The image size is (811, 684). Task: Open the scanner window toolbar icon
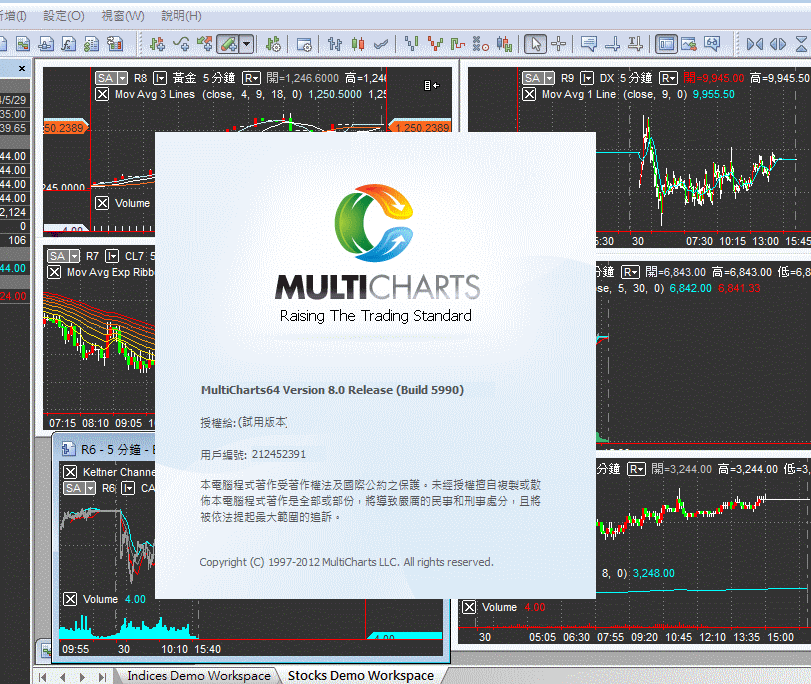point(23,44)
